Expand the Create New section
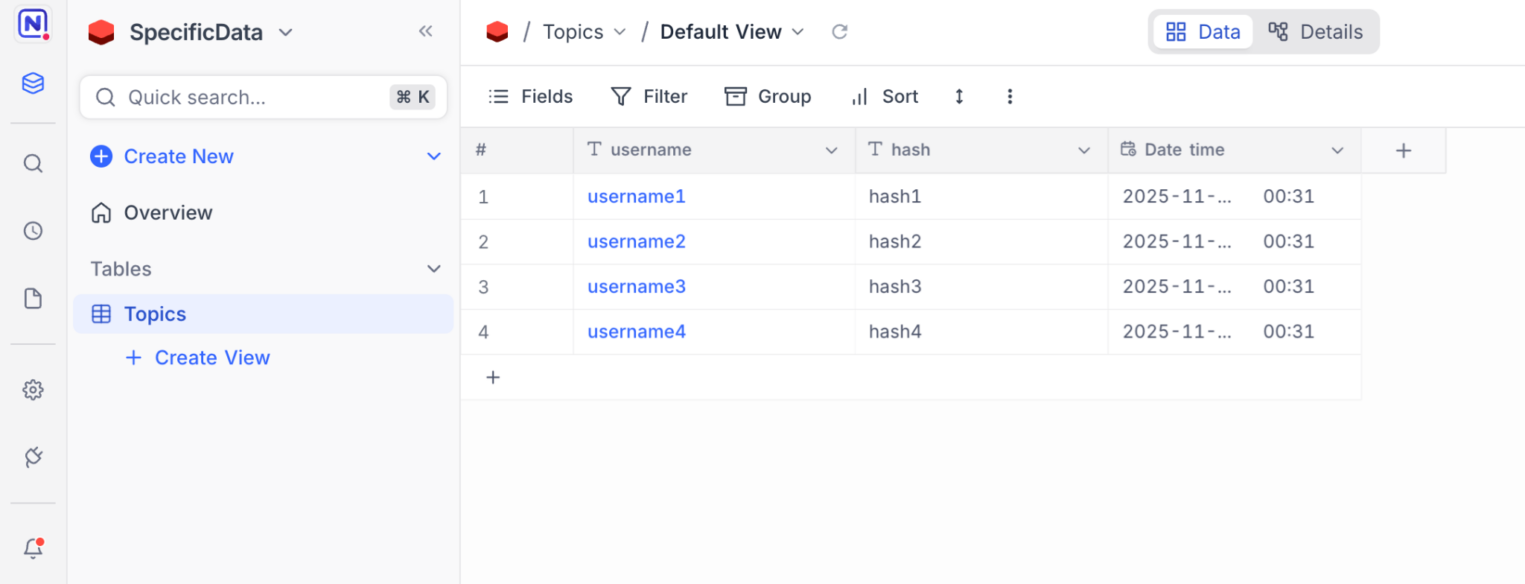Image resolution: width=1525 pixels, height=584 pixels. pos(433,156)
